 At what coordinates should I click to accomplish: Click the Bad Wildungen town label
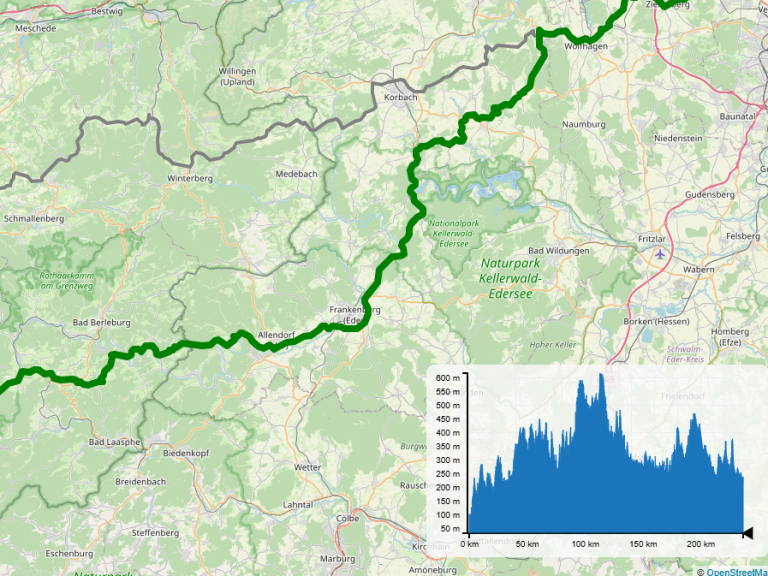(x=558, y=250)
